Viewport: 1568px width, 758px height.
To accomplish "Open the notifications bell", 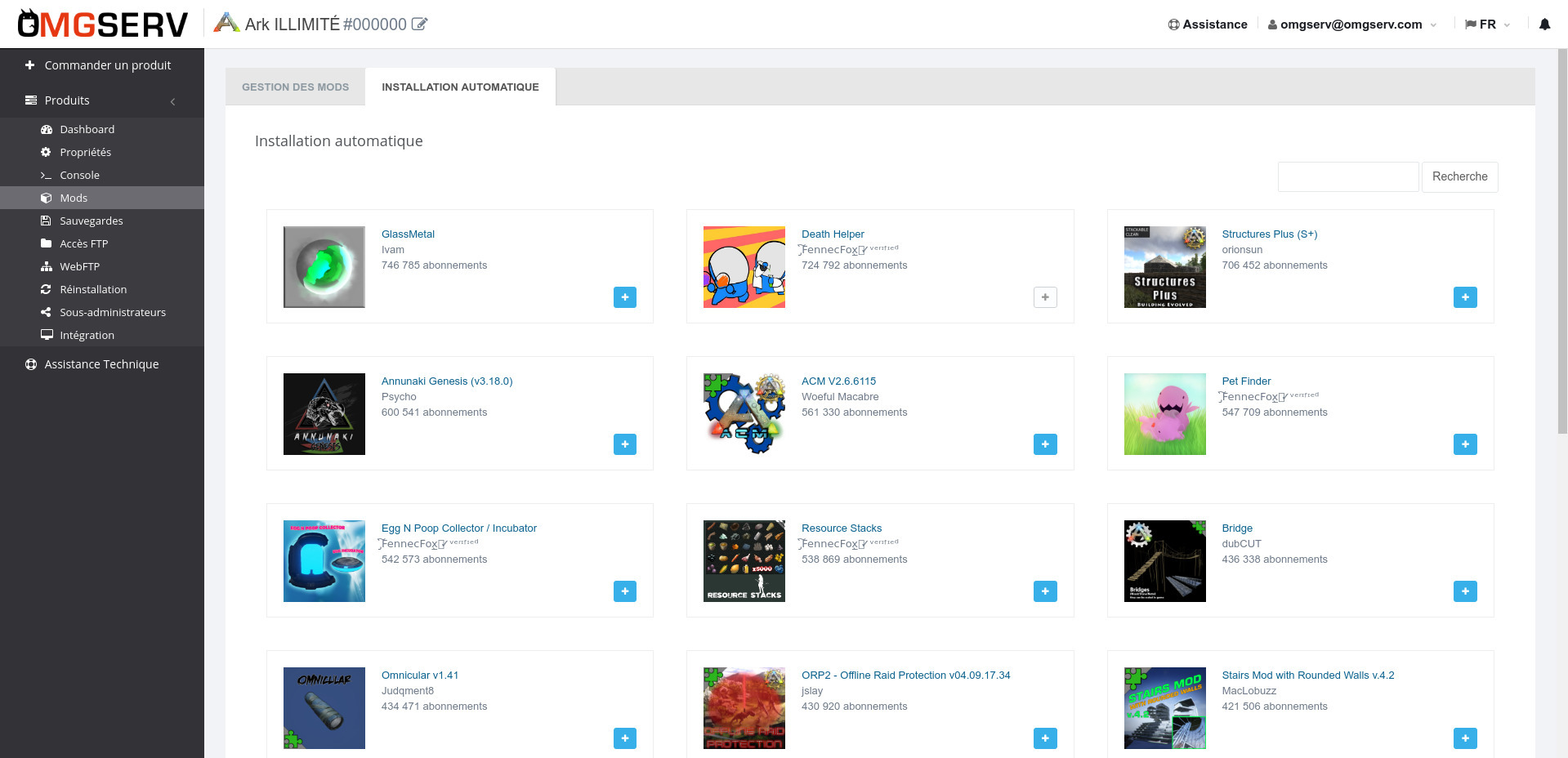I will (1544, 25).
